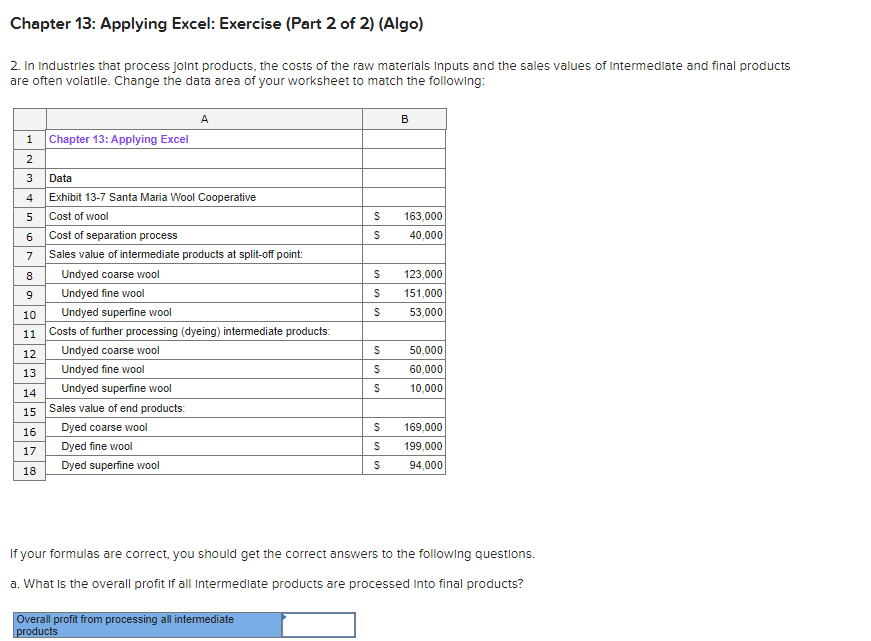Select column header B of the table
Viewport: 871px width, 641px height.
pyautogui.click(x=403, y=118)
